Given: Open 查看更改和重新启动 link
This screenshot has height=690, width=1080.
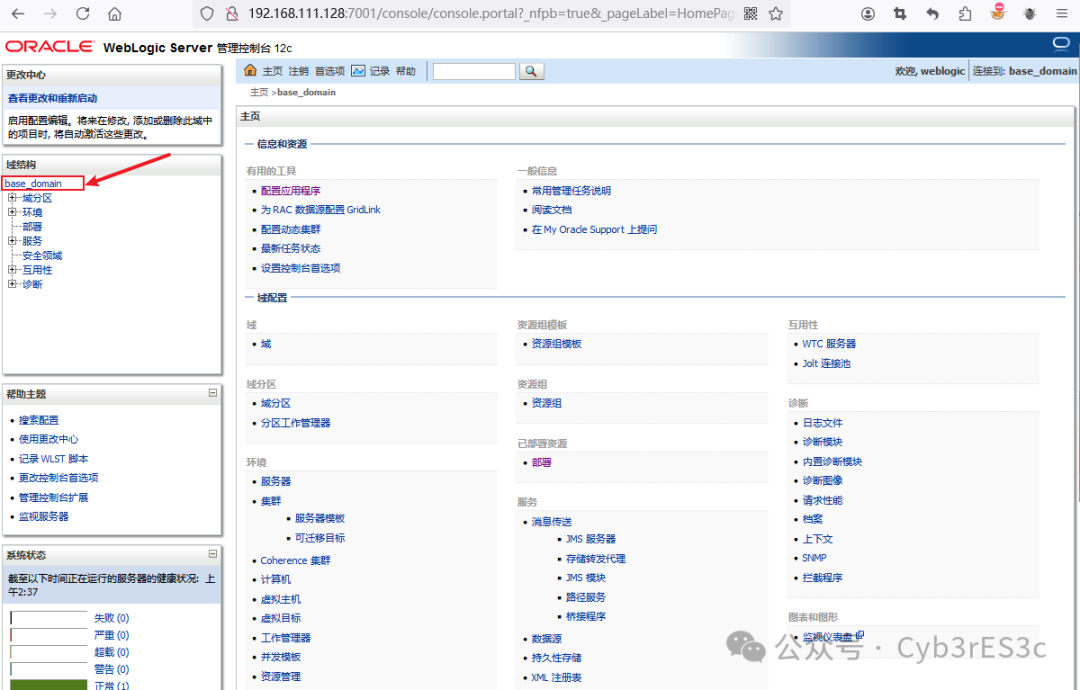Looking at the screenshot, I should (52, 98).
